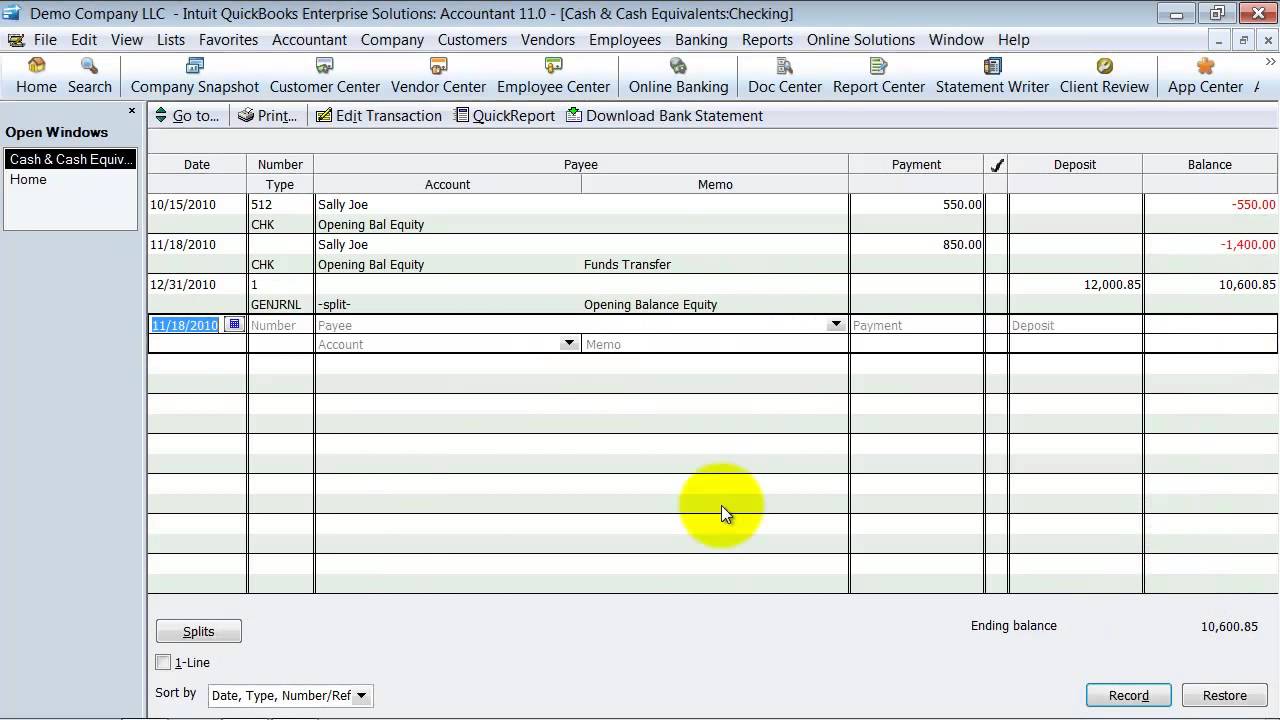This screenshot has height=720, width=1280.
Task: Click the Restore button
Action: 1225,695
